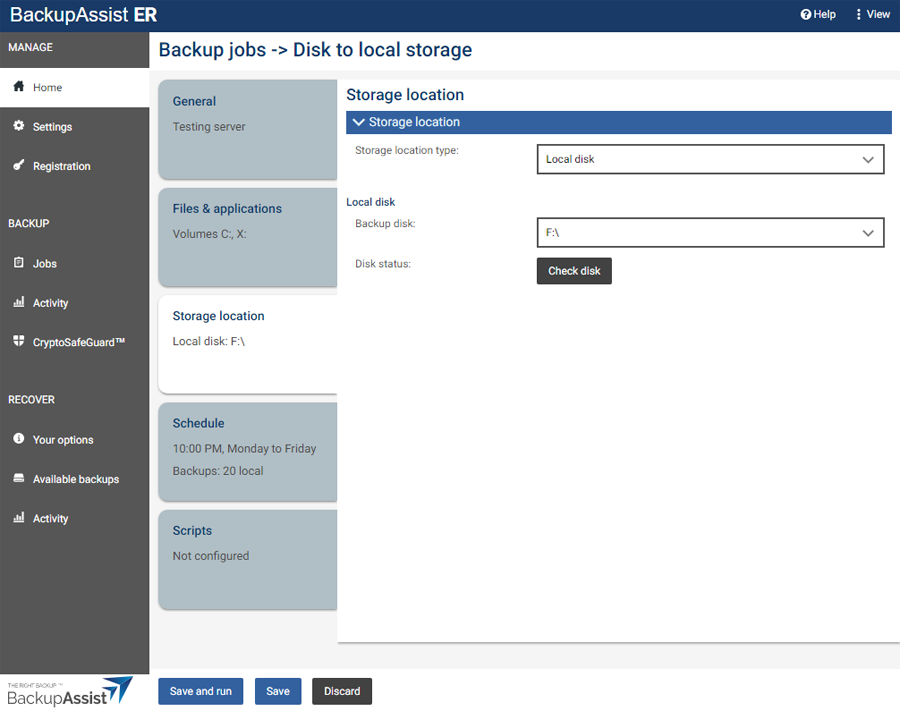Screen dimensions: 900x711
Task: Click the Save button
Action: click(x=278, y=691)
